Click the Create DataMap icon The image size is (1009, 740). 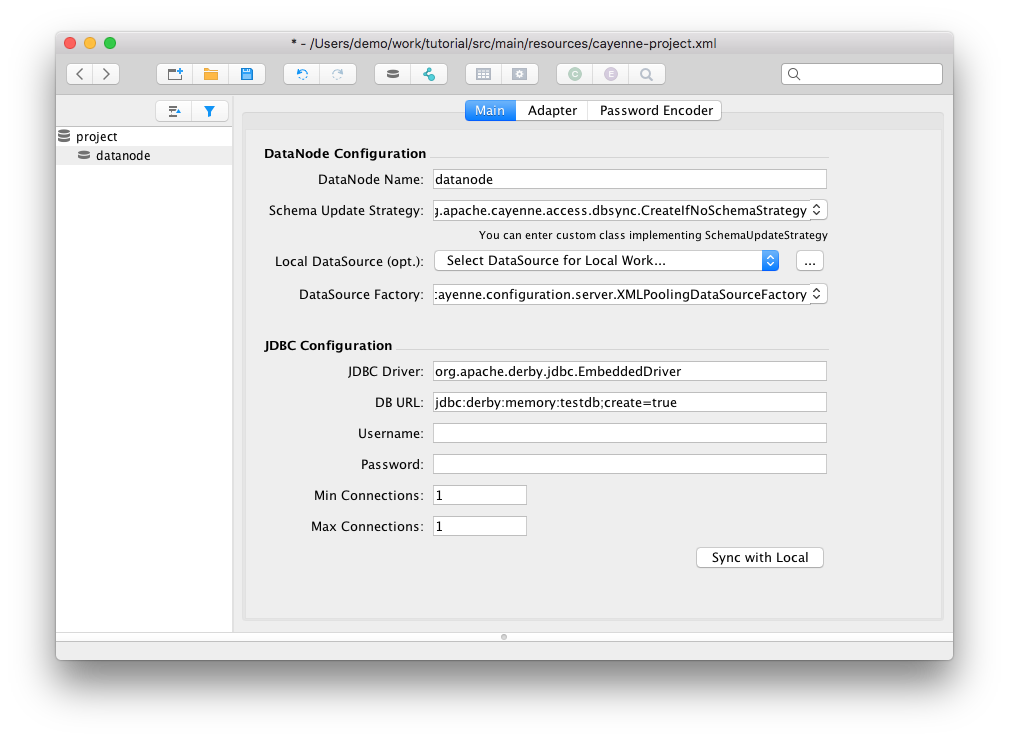pyautogui.click(x=429, y=74)
